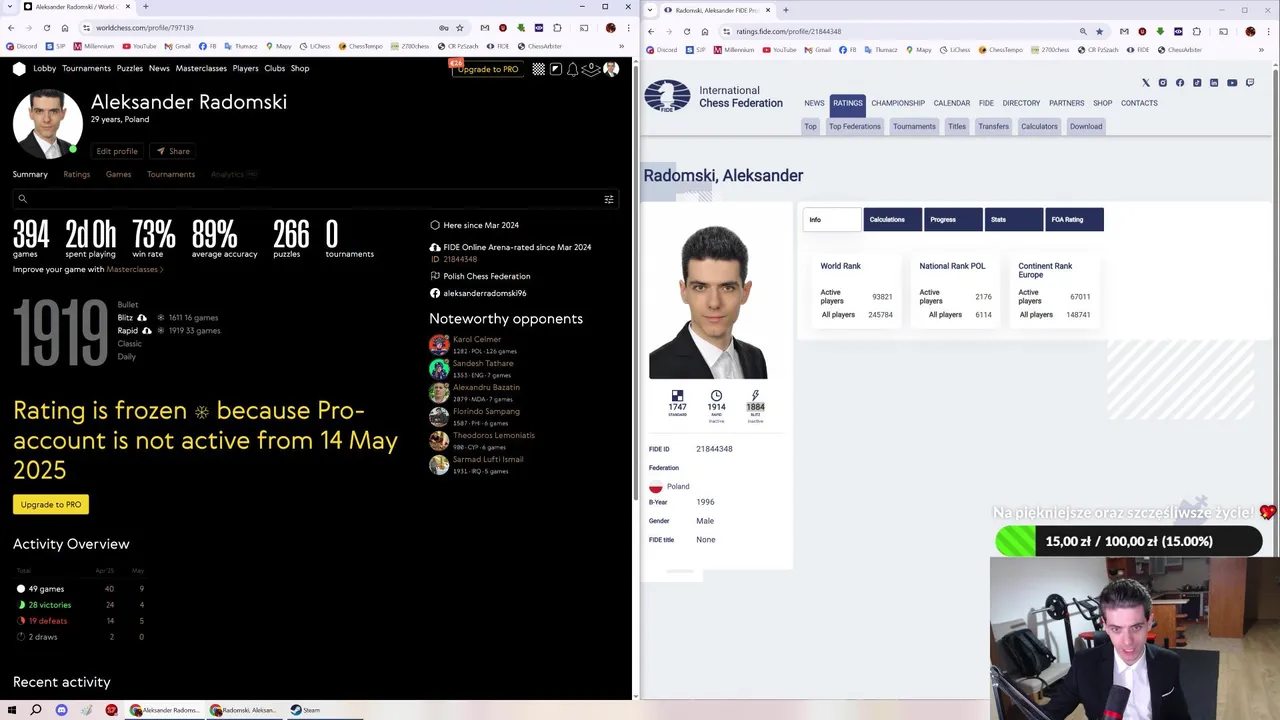Screen dimensions: 1280x720
Task: Open the FIDE Calculations tab
Action: 892,219
